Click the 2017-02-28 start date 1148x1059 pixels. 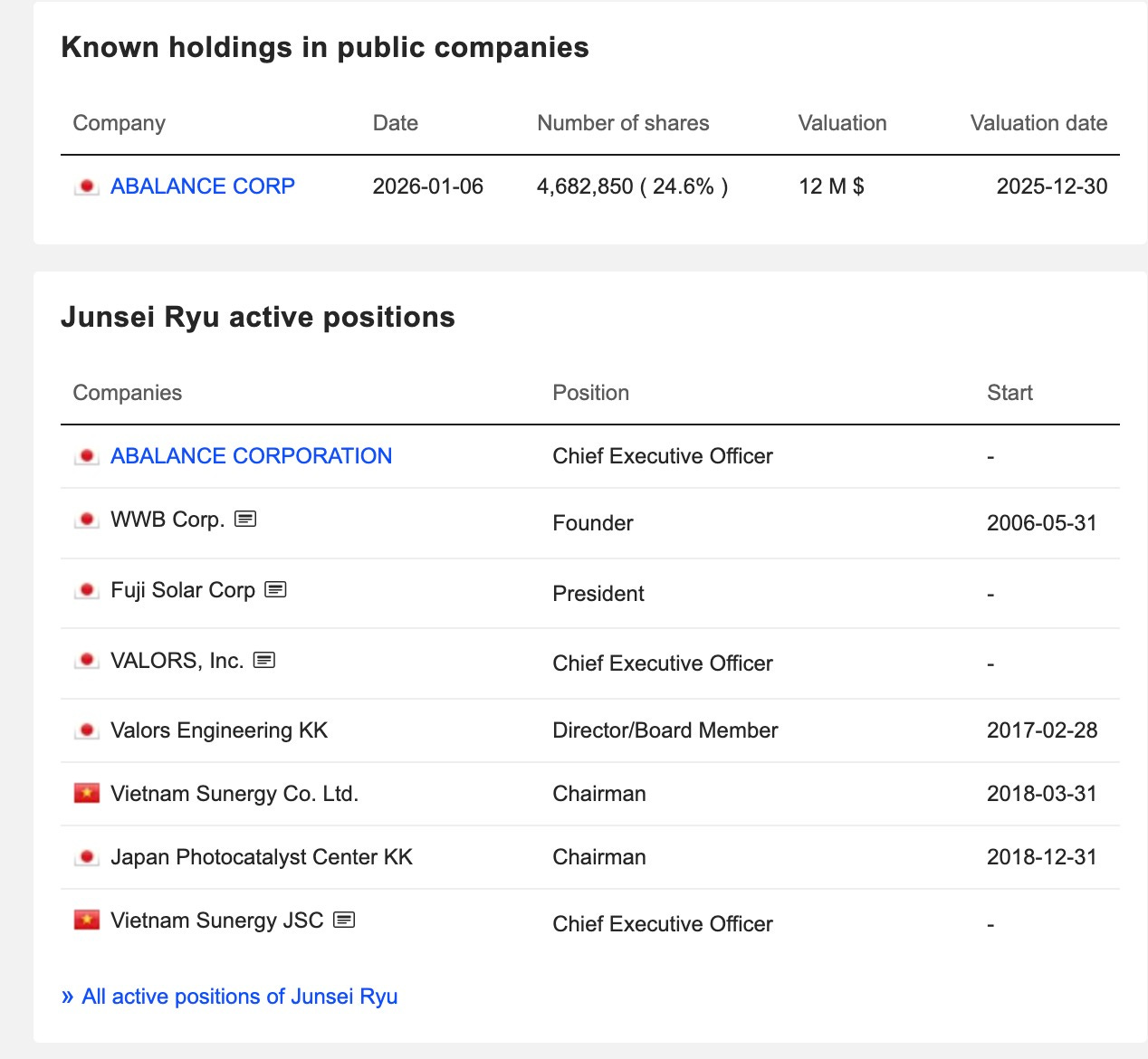point(1042,730)
